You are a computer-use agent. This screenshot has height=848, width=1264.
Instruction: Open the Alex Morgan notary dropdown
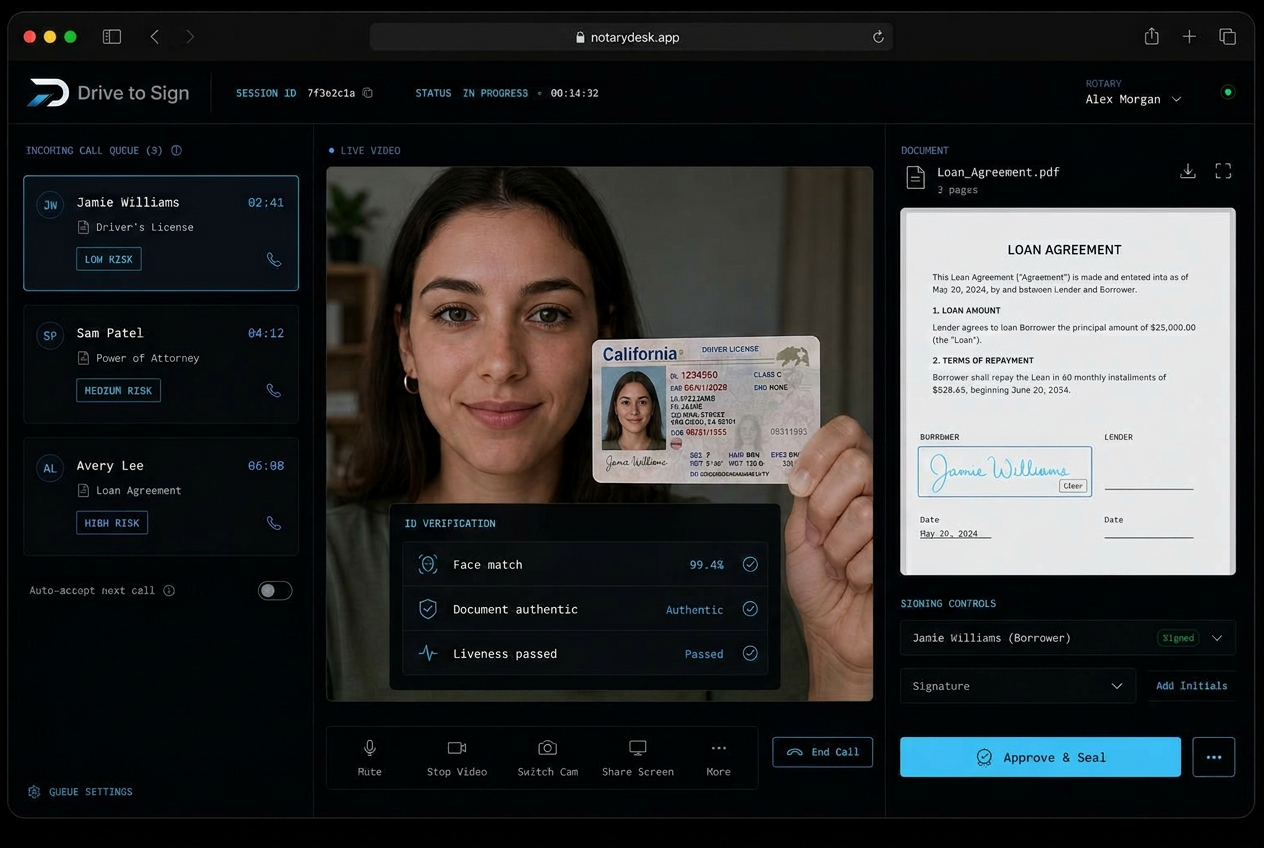pos(1133,99)
